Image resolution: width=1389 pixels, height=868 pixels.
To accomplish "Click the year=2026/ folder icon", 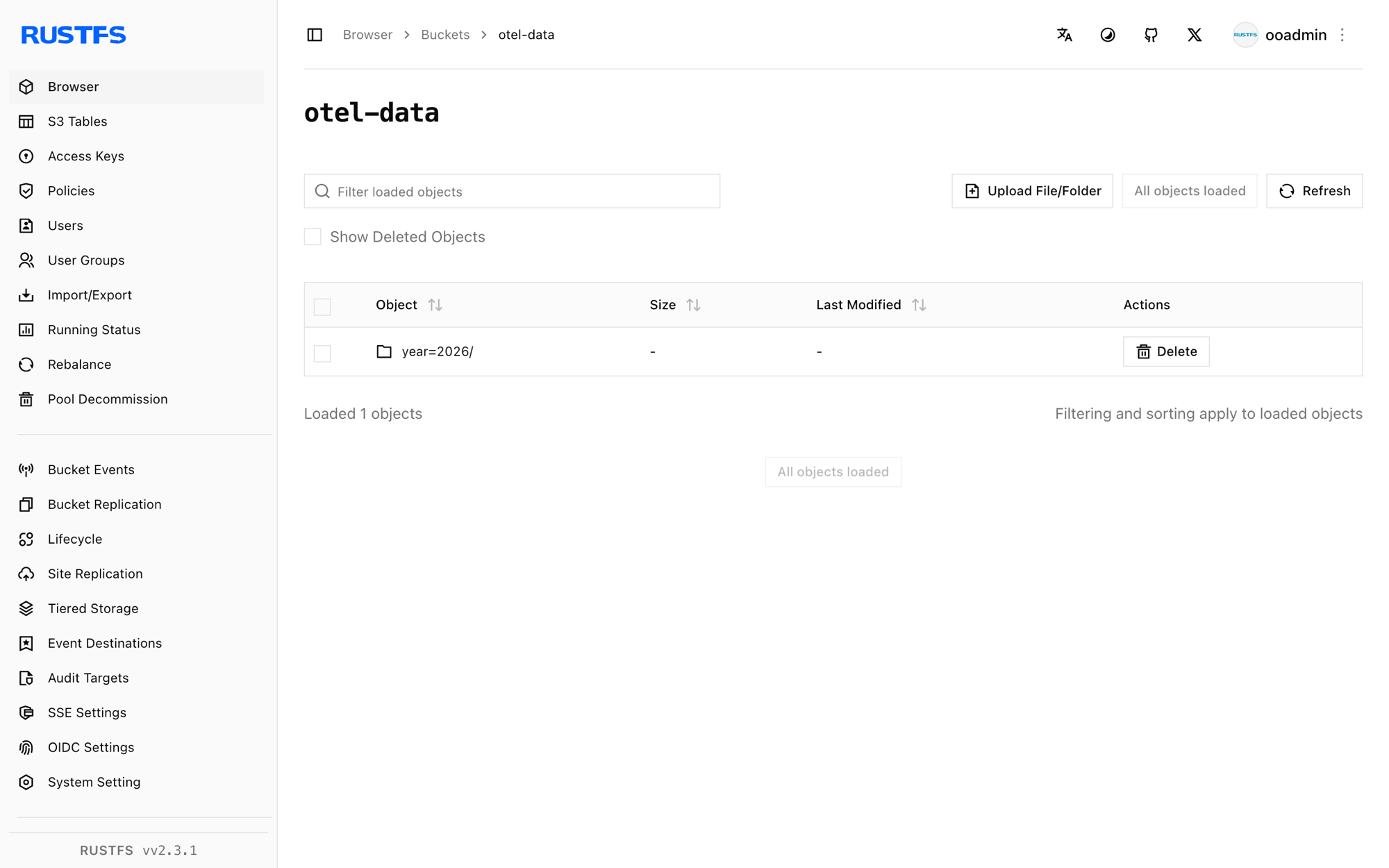I will (x=384, y=351).
